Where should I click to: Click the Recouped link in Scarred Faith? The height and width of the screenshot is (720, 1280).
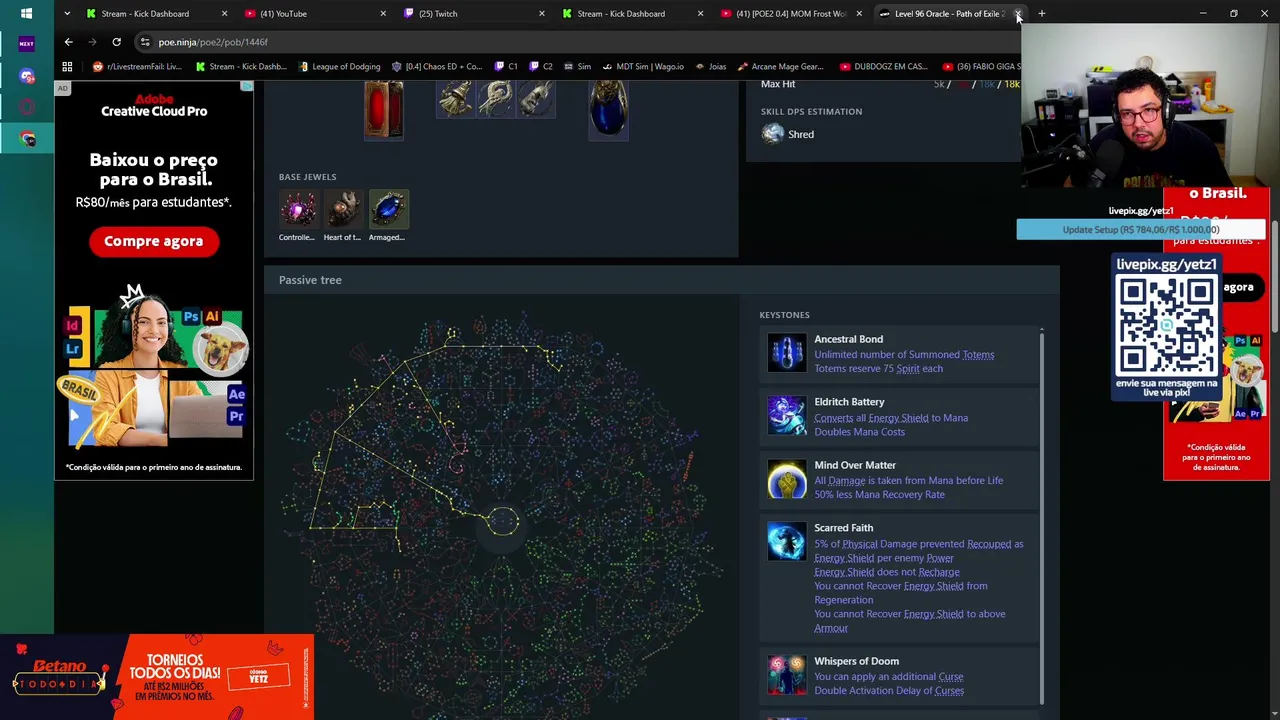pos(989,544)
